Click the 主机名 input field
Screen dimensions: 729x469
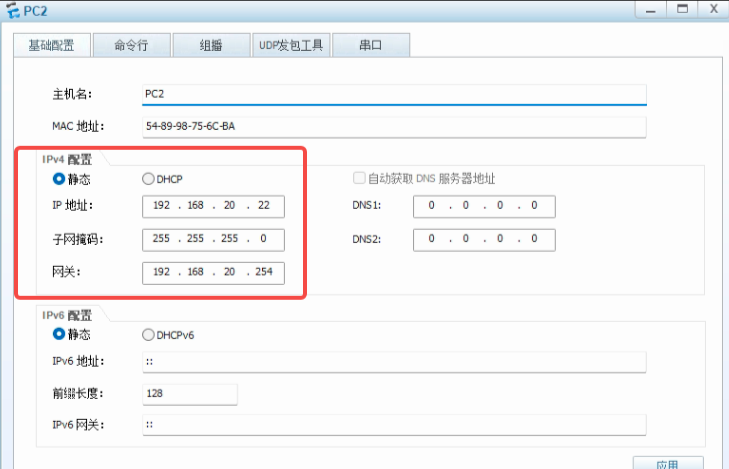click(x=394, y=94)
